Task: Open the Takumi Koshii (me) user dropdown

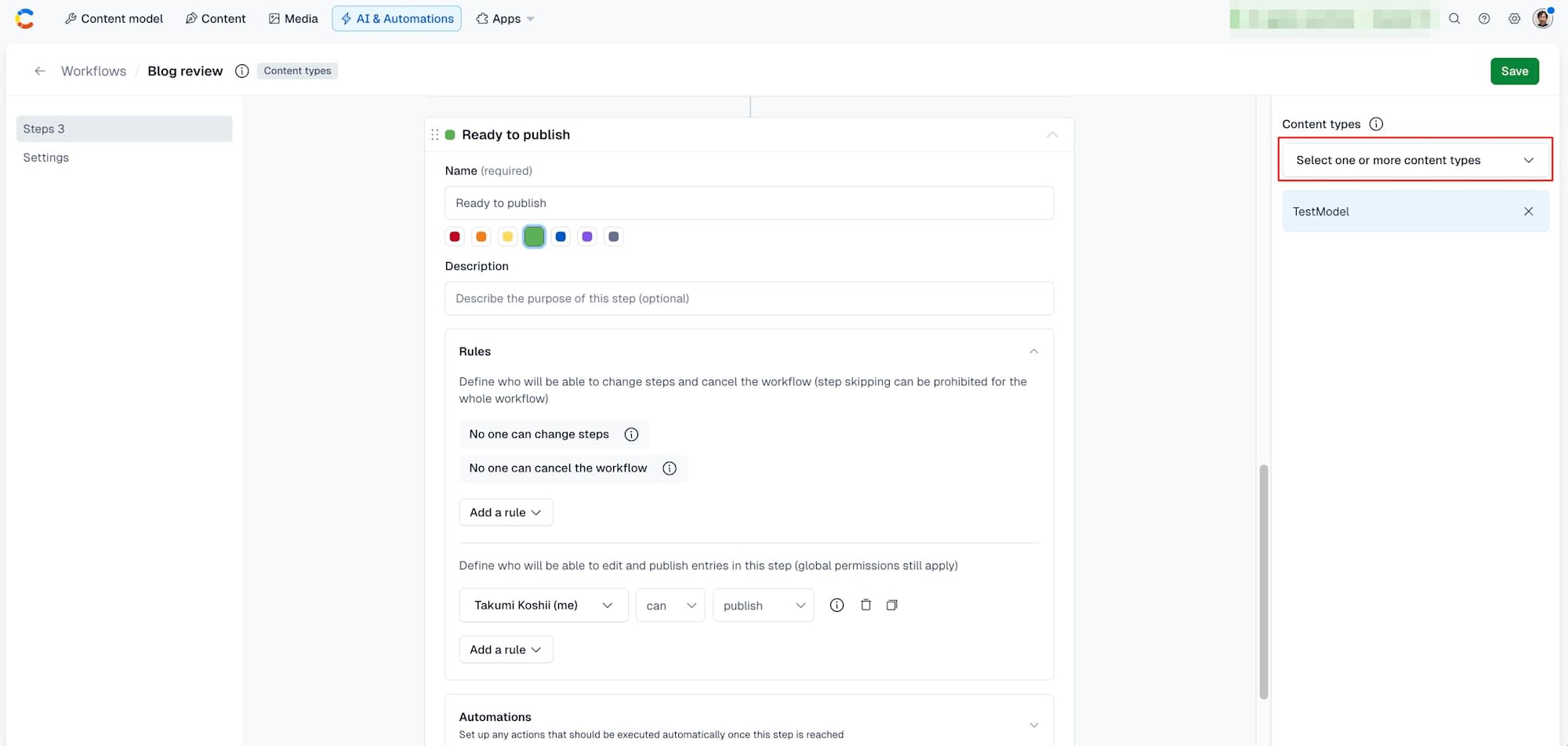Action: point(543,605)
